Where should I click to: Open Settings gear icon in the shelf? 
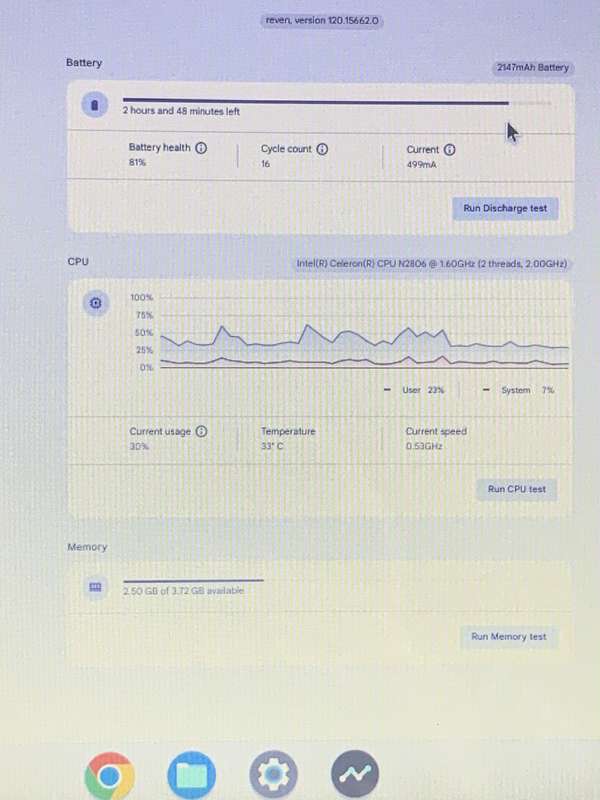pyautogui.click(x=273, y=774)
